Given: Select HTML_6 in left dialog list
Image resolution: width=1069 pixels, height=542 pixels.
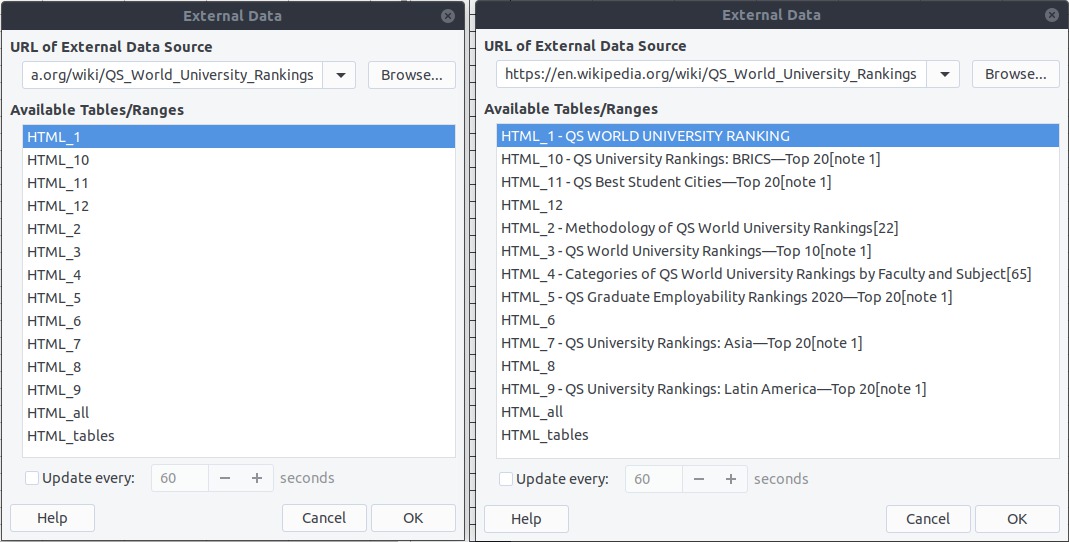Looking at the screenshot, I should pos(239,321).
